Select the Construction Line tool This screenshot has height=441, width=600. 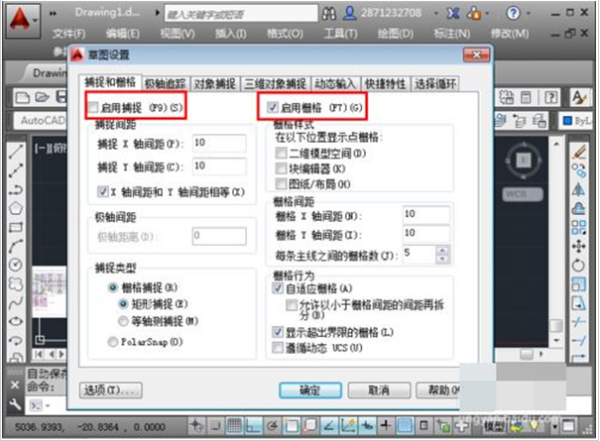[16, 170]
